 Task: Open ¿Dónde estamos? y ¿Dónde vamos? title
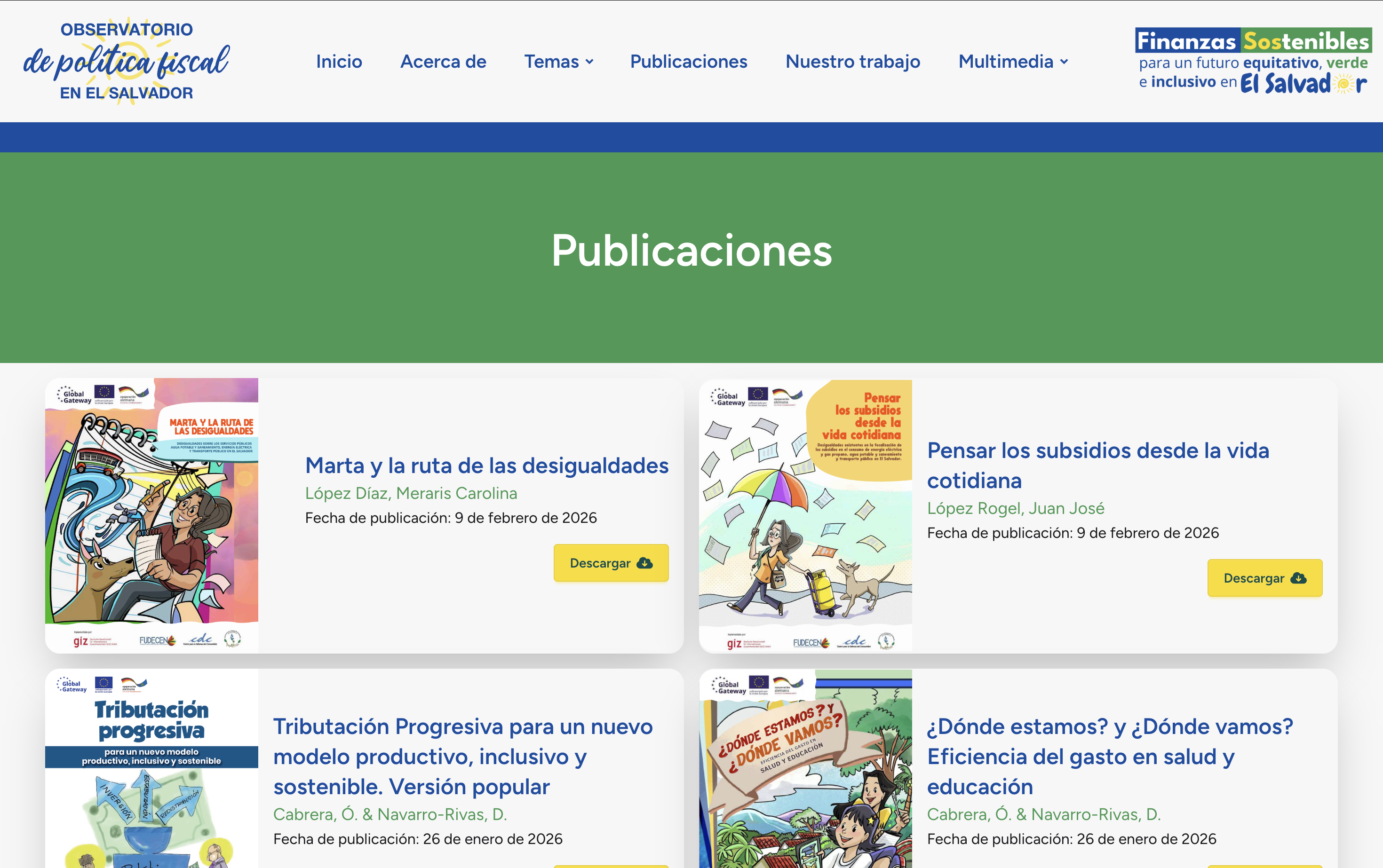pyautogui.click(x=1110, y=757)
